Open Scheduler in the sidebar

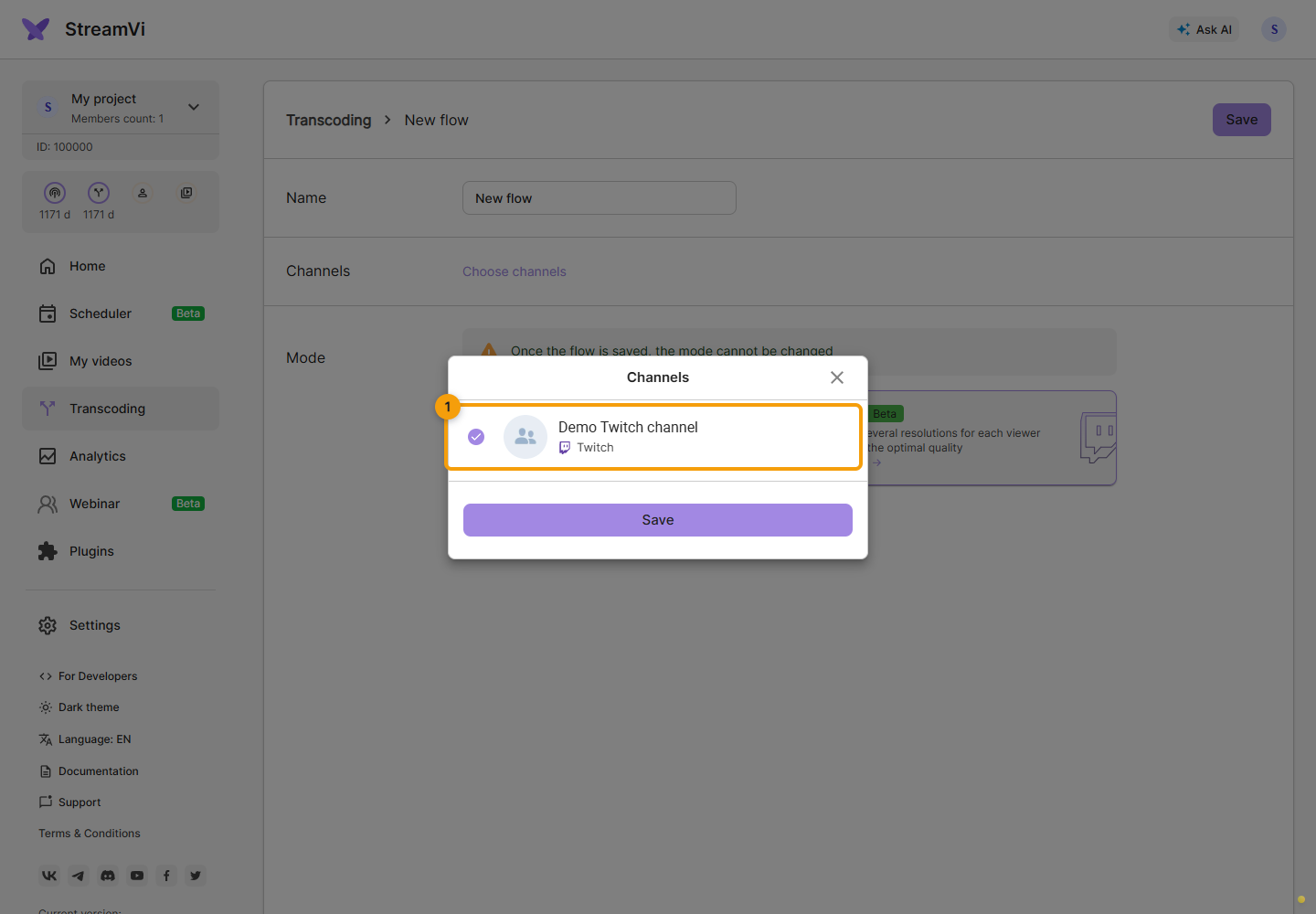pyautogui.click(x=121, y=314)
